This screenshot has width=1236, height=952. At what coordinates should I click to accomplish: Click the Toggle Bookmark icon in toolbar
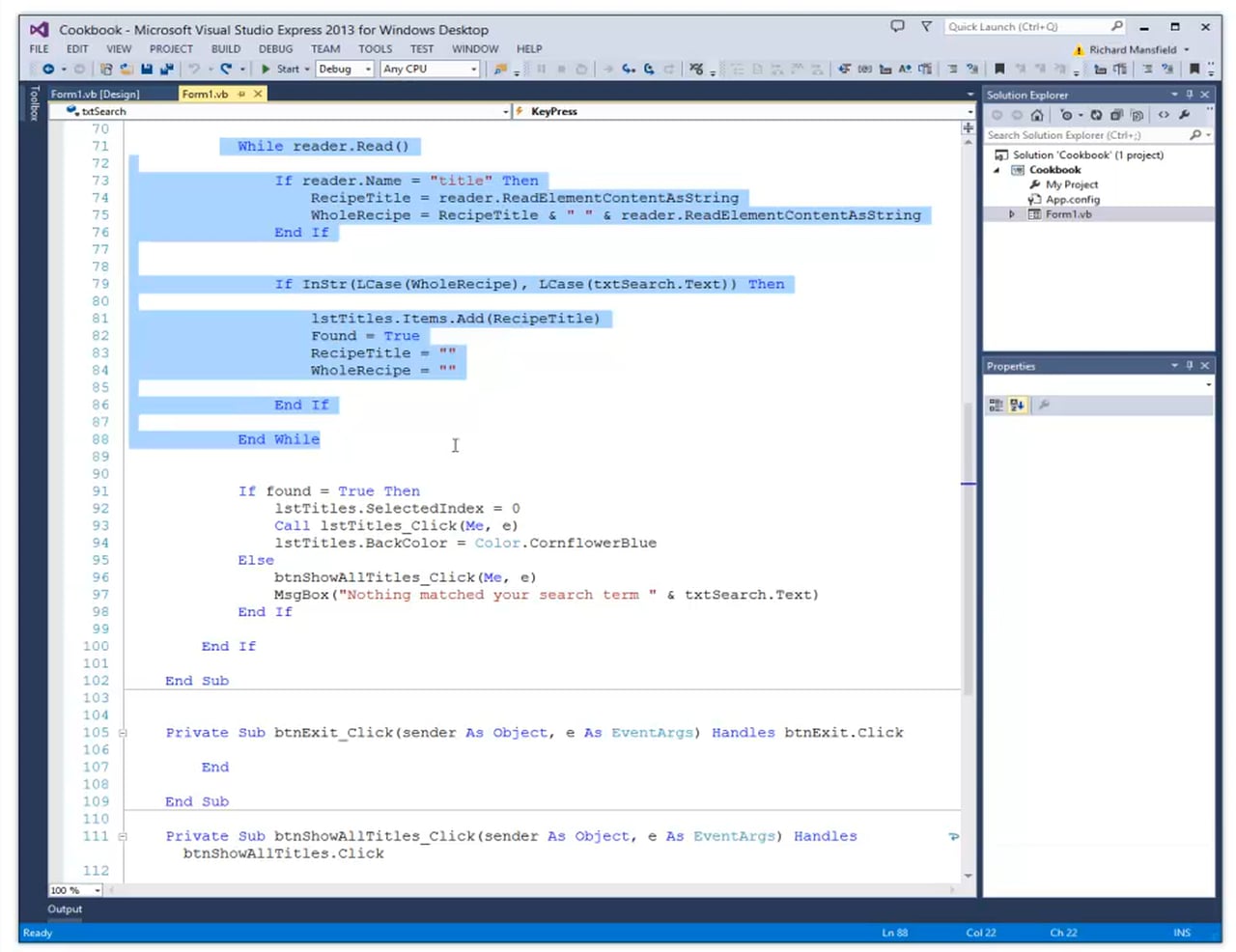pyautogui.click(x=999, y=70)
